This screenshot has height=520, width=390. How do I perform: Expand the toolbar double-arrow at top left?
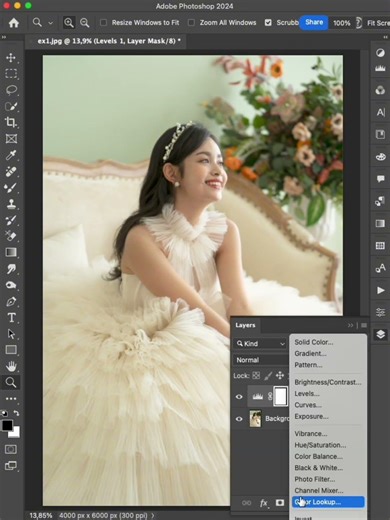[x=4, y=37]
